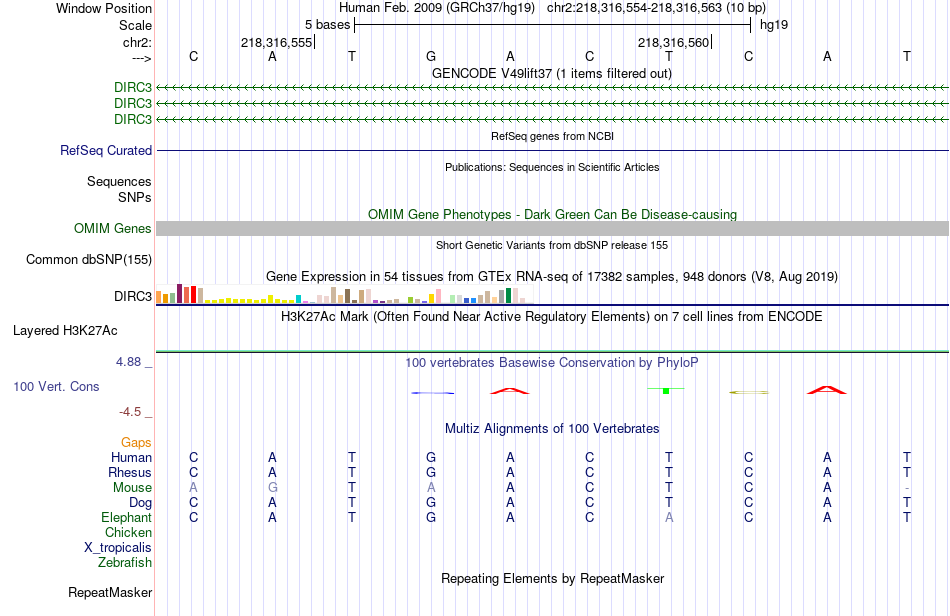Click the dash gap in the Mouse row

pos(907,488)
